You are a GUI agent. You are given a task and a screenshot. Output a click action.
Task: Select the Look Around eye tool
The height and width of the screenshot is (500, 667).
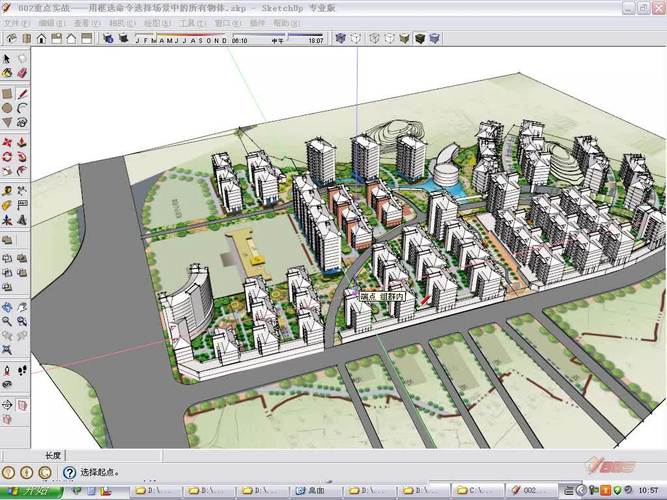point(7,385)
